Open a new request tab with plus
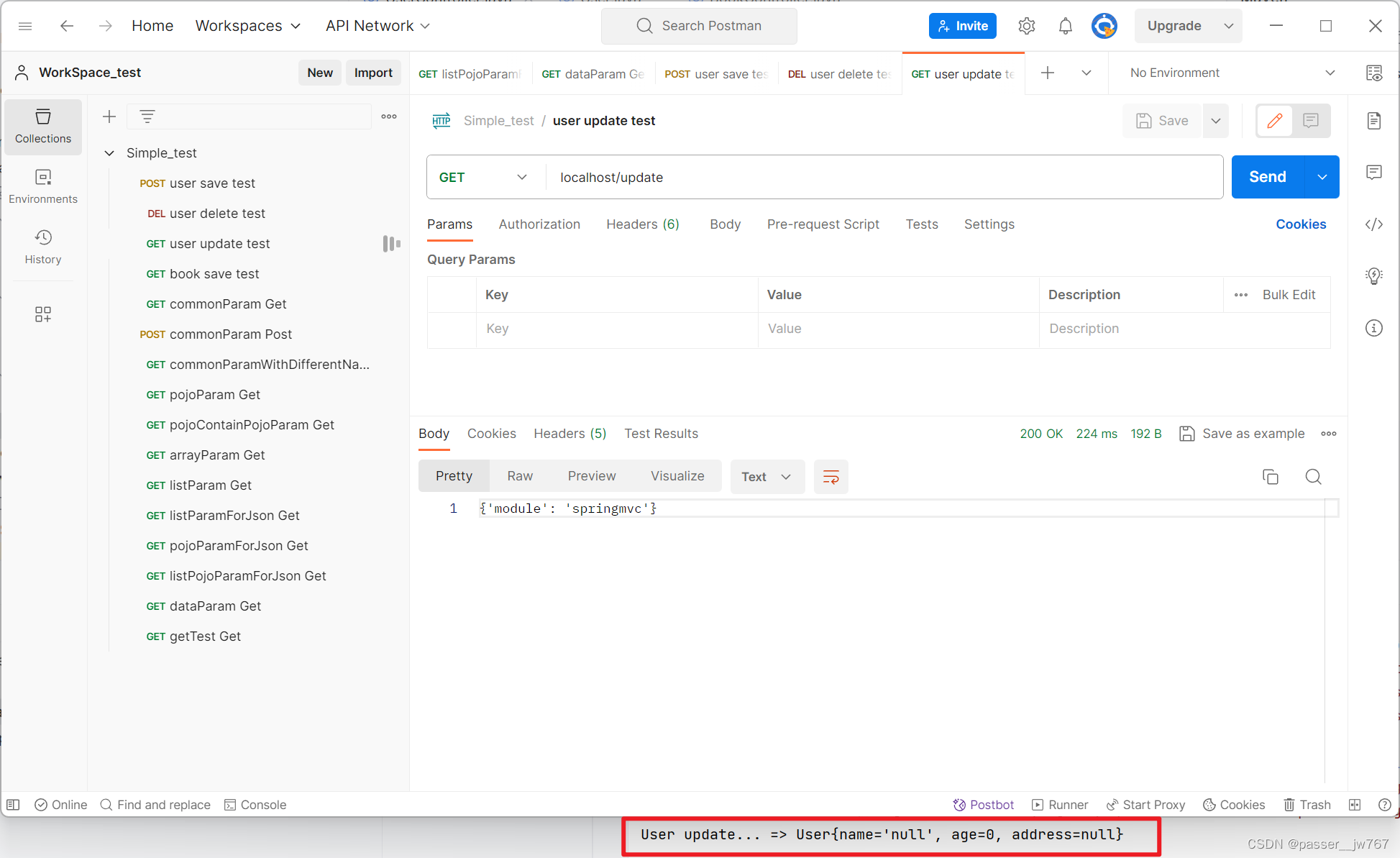The width and height of the screenshot is (1400, 858). pyautogui.click(x=1048, y=73)
